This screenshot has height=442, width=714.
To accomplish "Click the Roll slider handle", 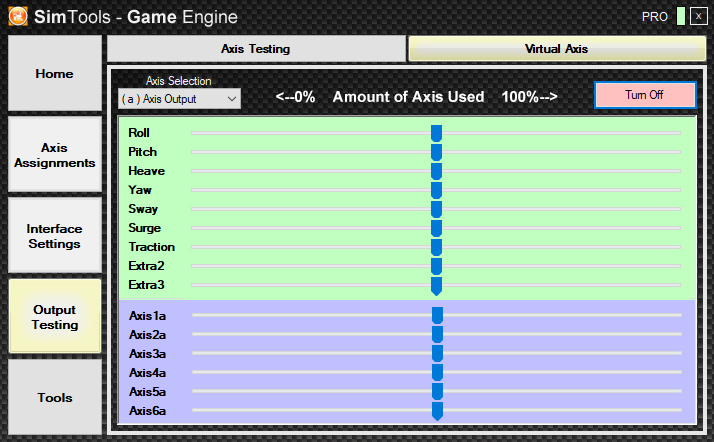I will click(436, 133).
